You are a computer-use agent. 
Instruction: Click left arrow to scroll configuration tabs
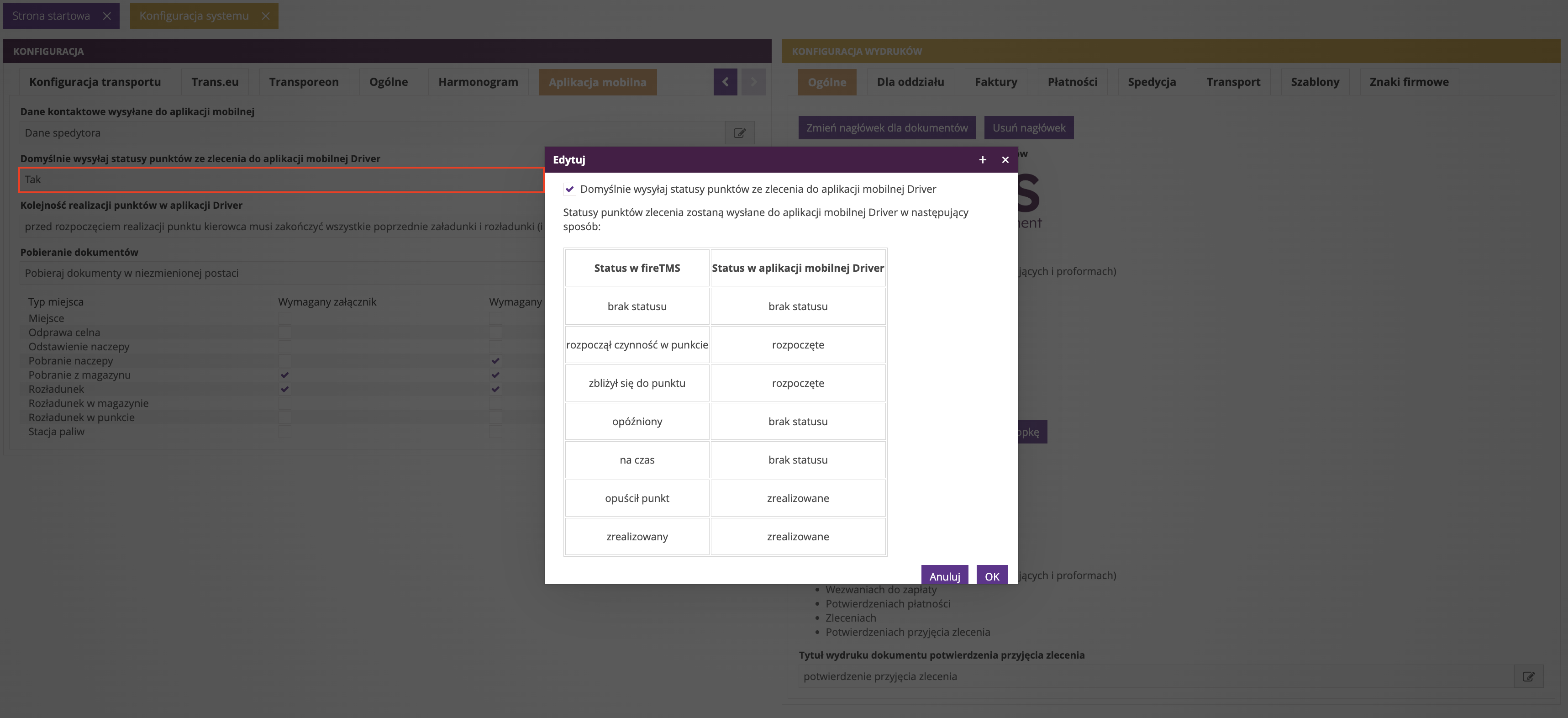(x=725, y=82)
